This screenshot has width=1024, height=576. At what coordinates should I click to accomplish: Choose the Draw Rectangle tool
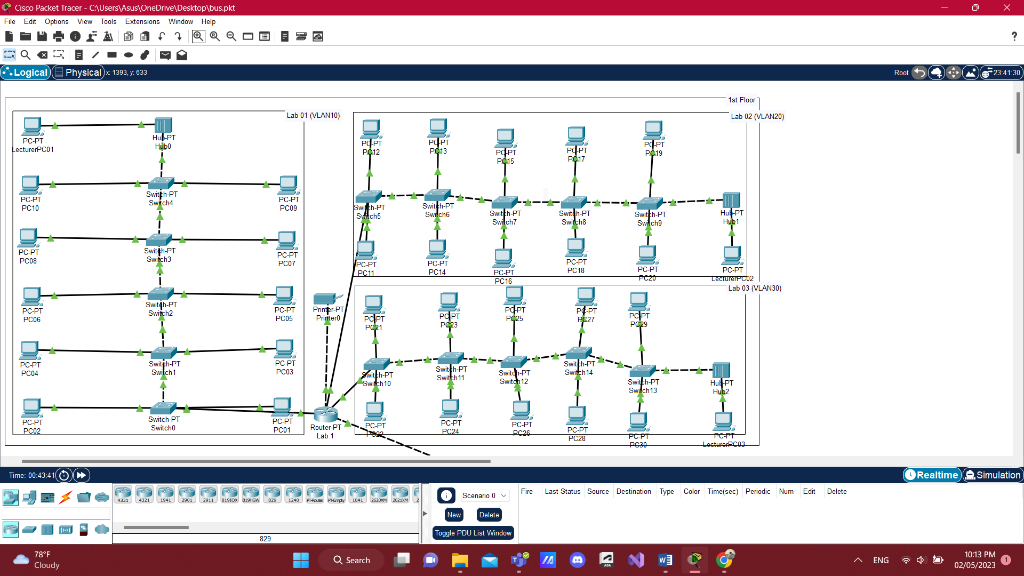pyautogui.click(x=112, y=55)
